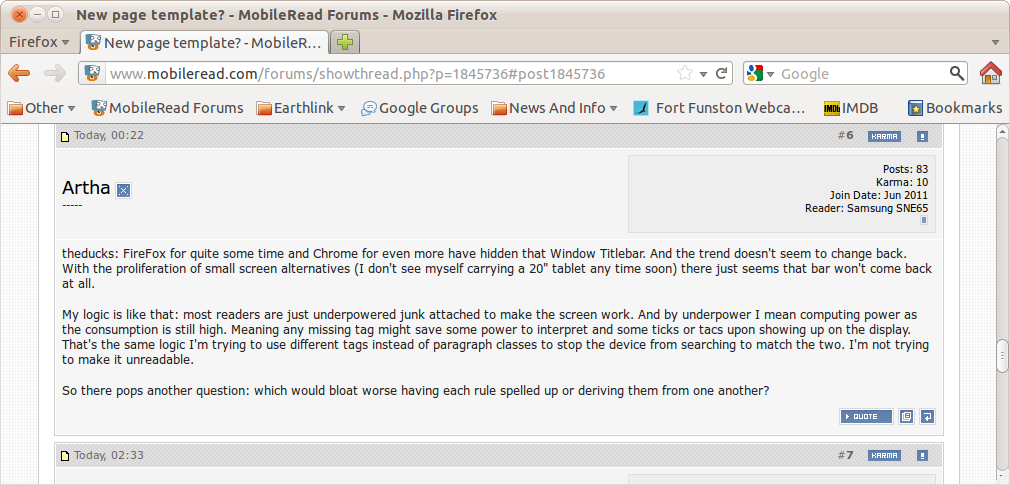Viewport: 1010px width, 485px height.
Task: Open the Earthlink bookmarks menu
Action: point(301,108)
